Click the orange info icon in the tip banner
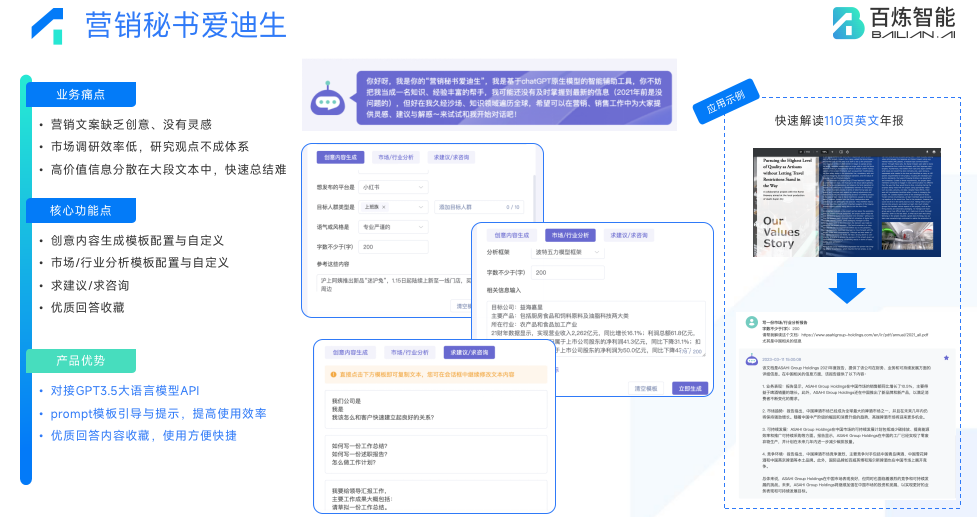Image resolution: width=977 pixels, height=517 pixels. pos(333,374)
